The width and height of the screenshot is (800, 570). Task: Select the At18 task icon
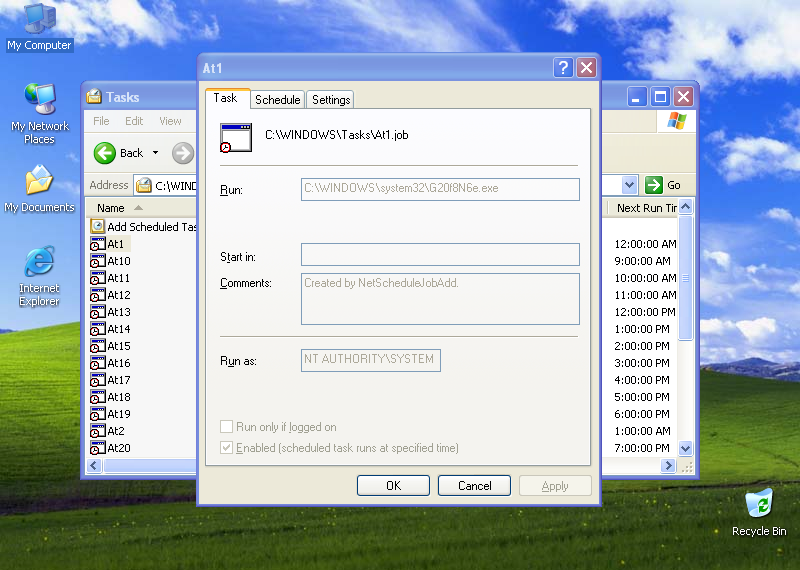coord(97,396)
